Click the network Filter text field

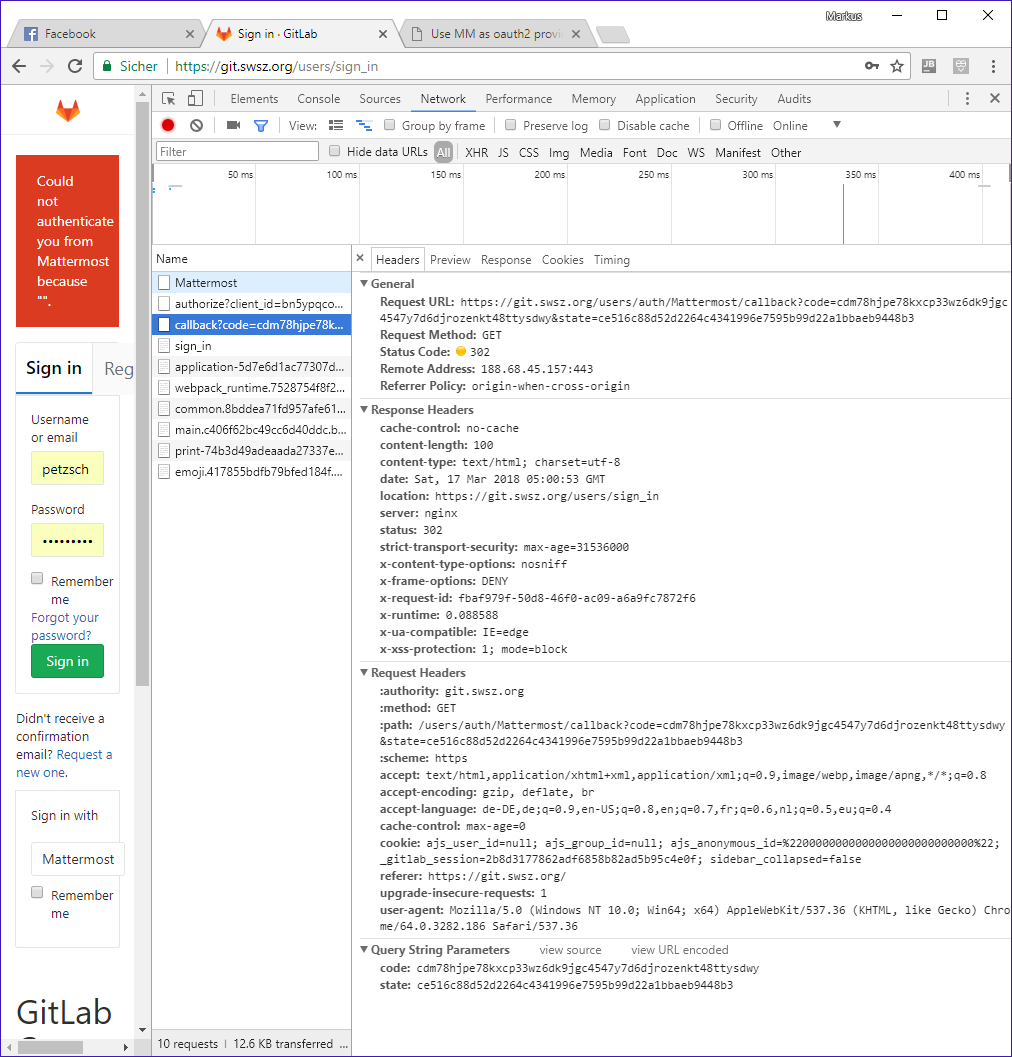click(x=237, y=151)
